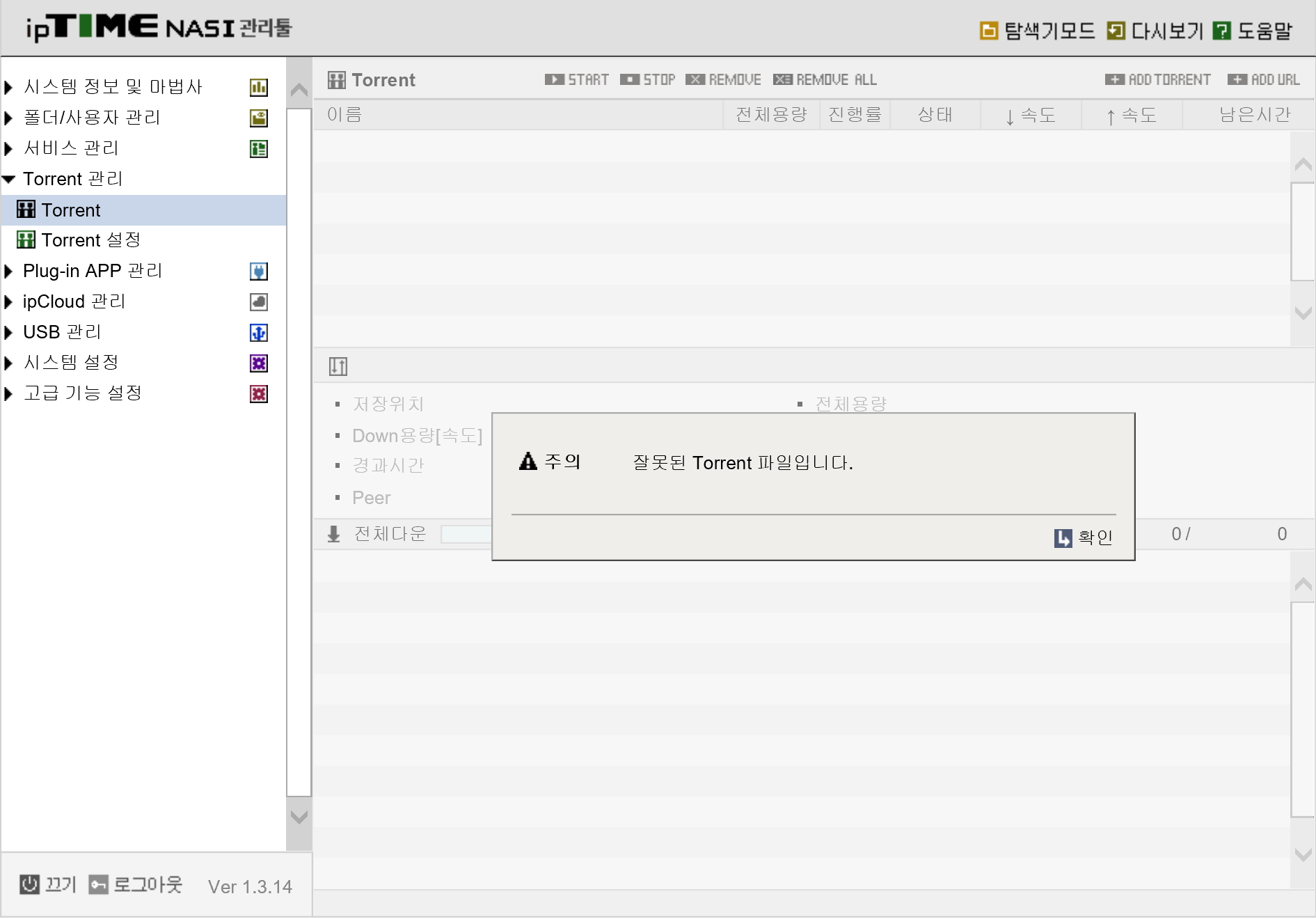
Task: Start the selected torrent
Action: tap(577, 79)
